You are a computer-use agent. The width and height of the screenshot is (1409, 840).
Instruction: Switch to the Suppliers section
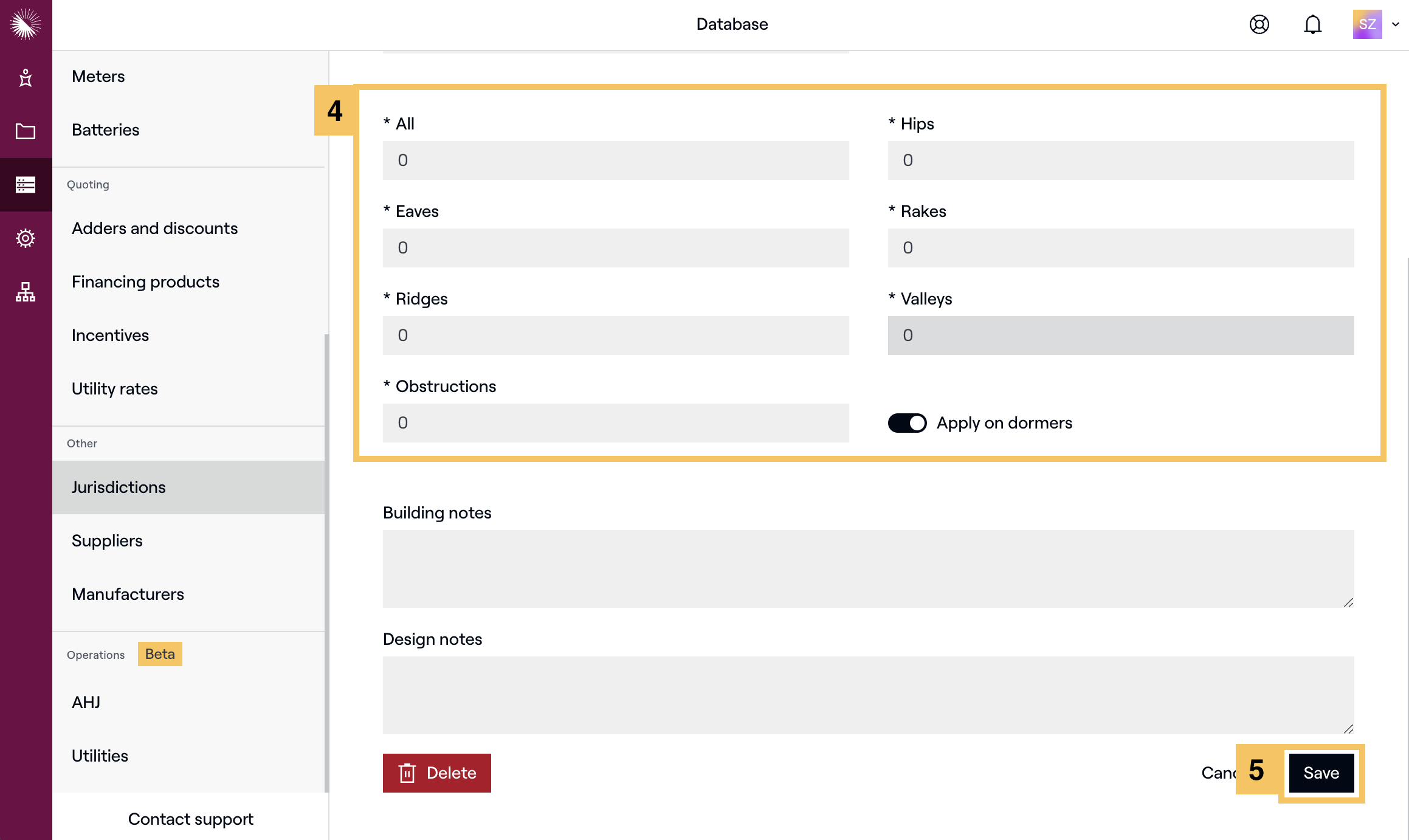pos(107,540)
